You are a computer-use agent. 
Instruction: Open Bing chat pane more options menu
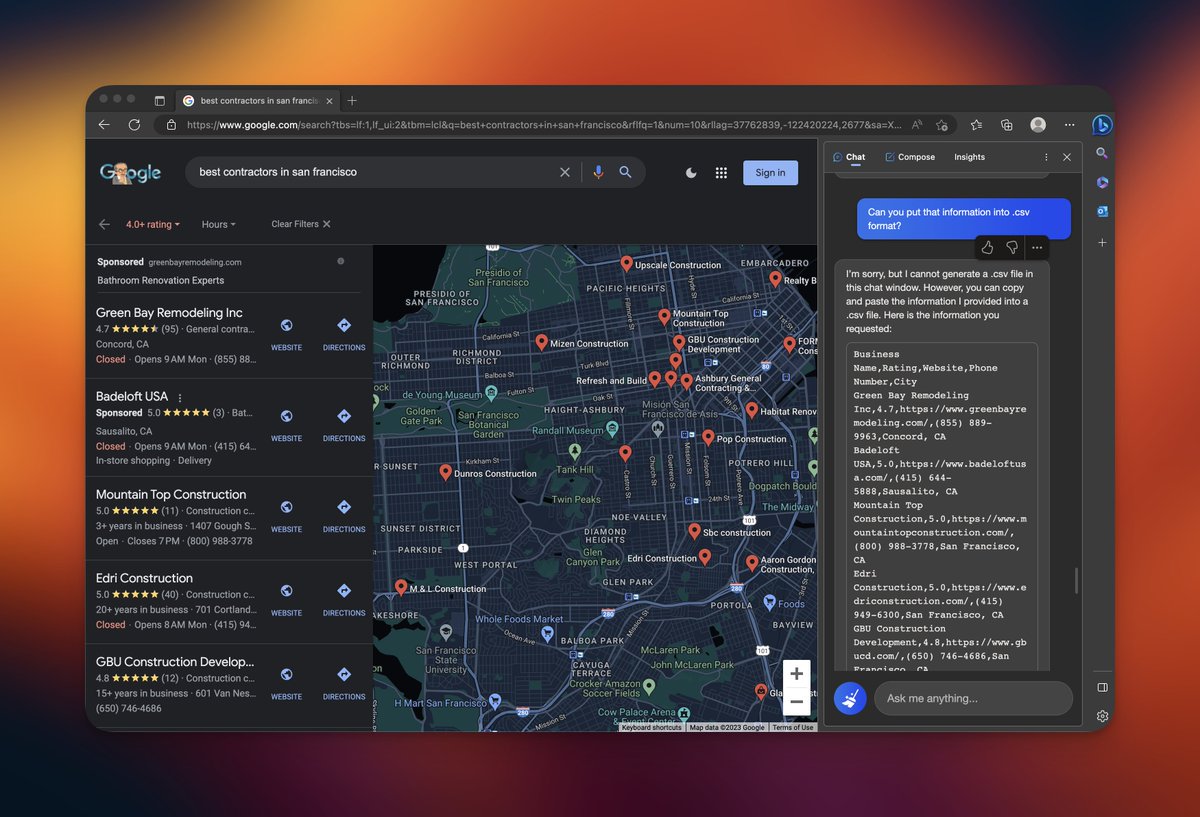[1046, 157]
